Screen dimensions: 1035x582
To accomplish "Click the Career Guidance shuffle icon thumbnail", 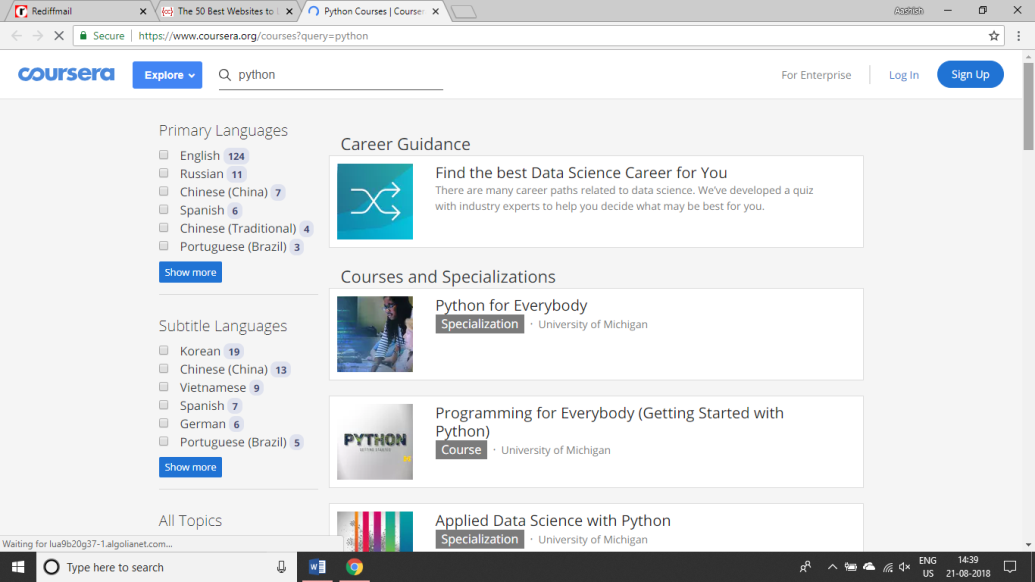I will click(x=375, y=201).
